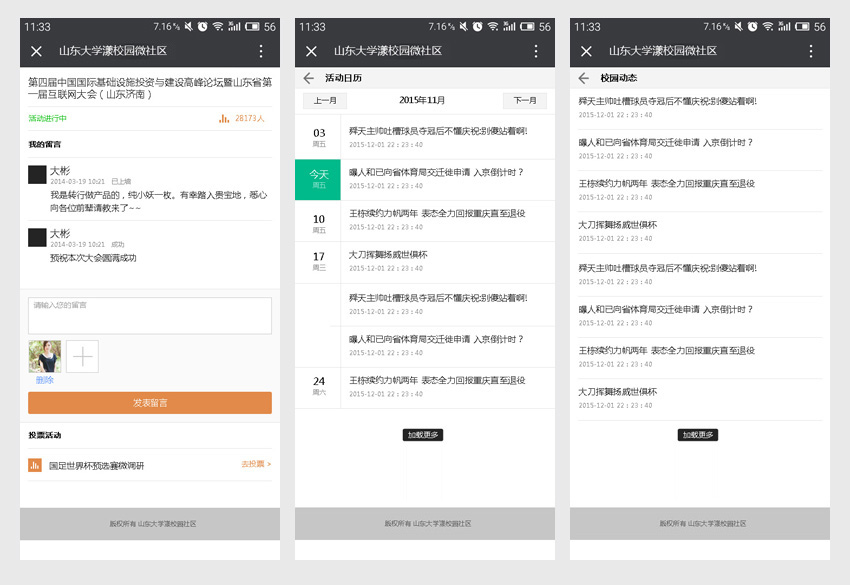The image size is (850, 585).
Task: Select the date cell 24 周六
Action: [x=318, y=386]
